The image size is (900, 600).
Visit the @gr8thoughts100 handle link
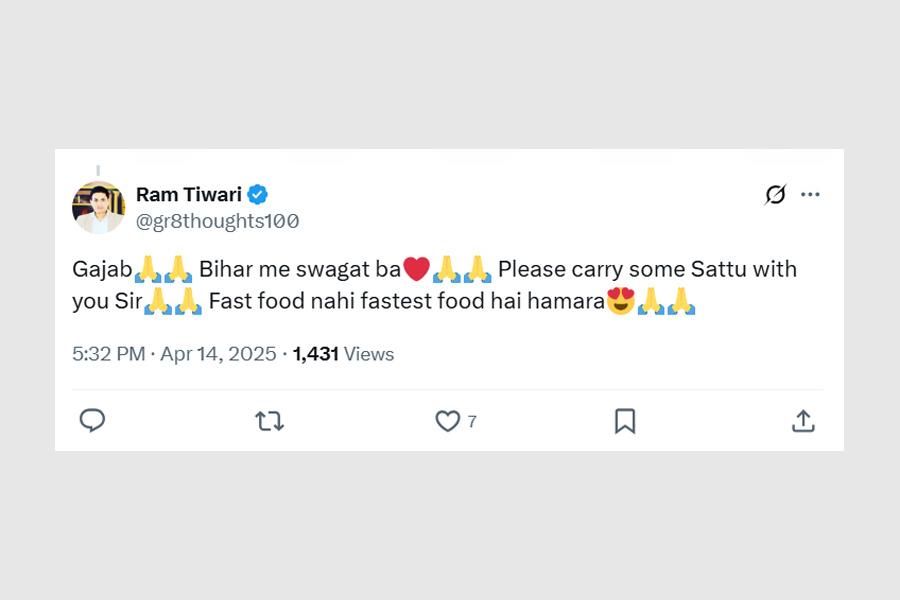pos(217,221)
